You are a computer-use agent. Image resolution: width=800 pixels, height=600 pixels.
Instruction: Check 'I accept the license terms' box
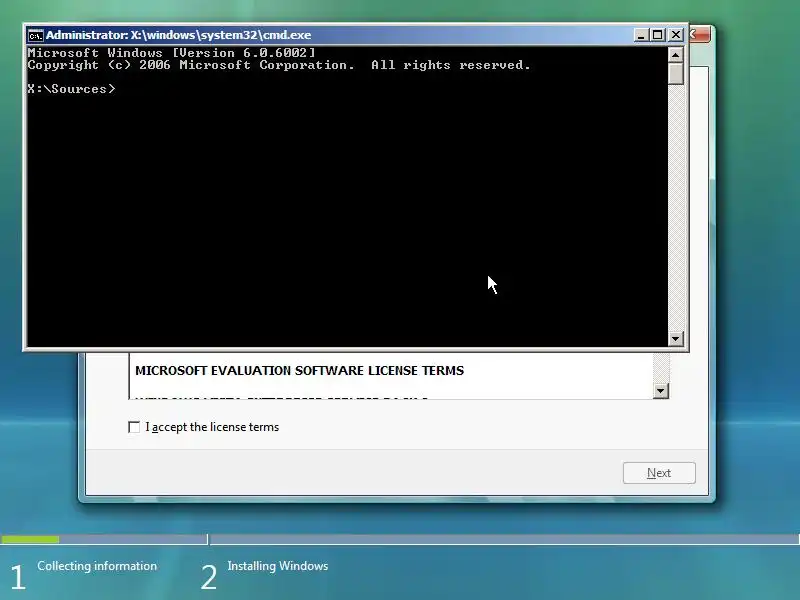134,427
